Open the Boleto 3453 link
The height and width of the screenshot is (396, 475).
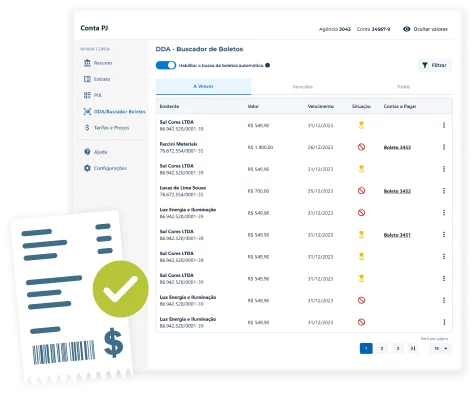[x=397, y=147]
